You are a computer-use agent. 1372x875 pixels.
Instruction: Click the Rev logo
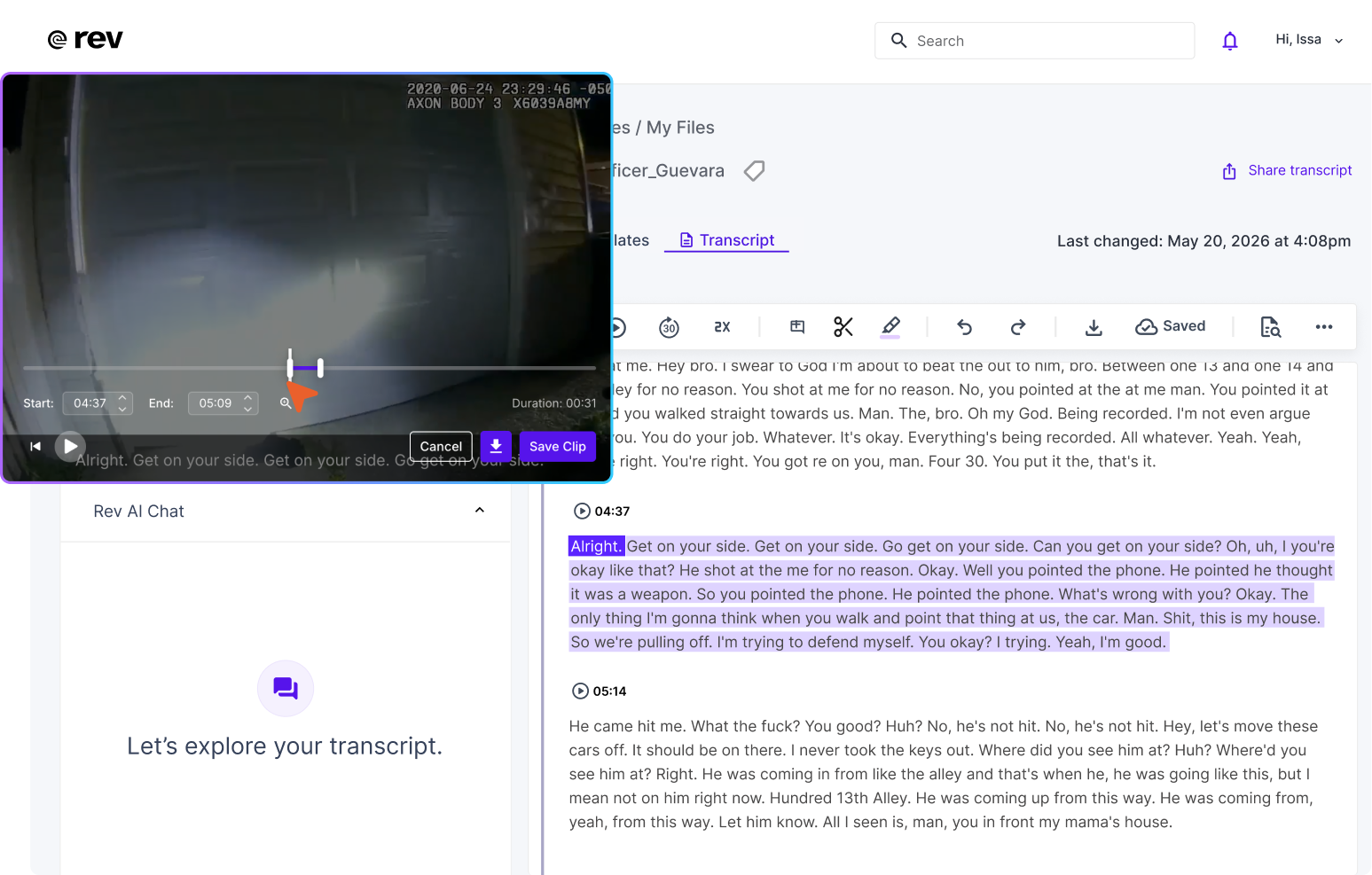pyautogui.click(x=85, y=39)
